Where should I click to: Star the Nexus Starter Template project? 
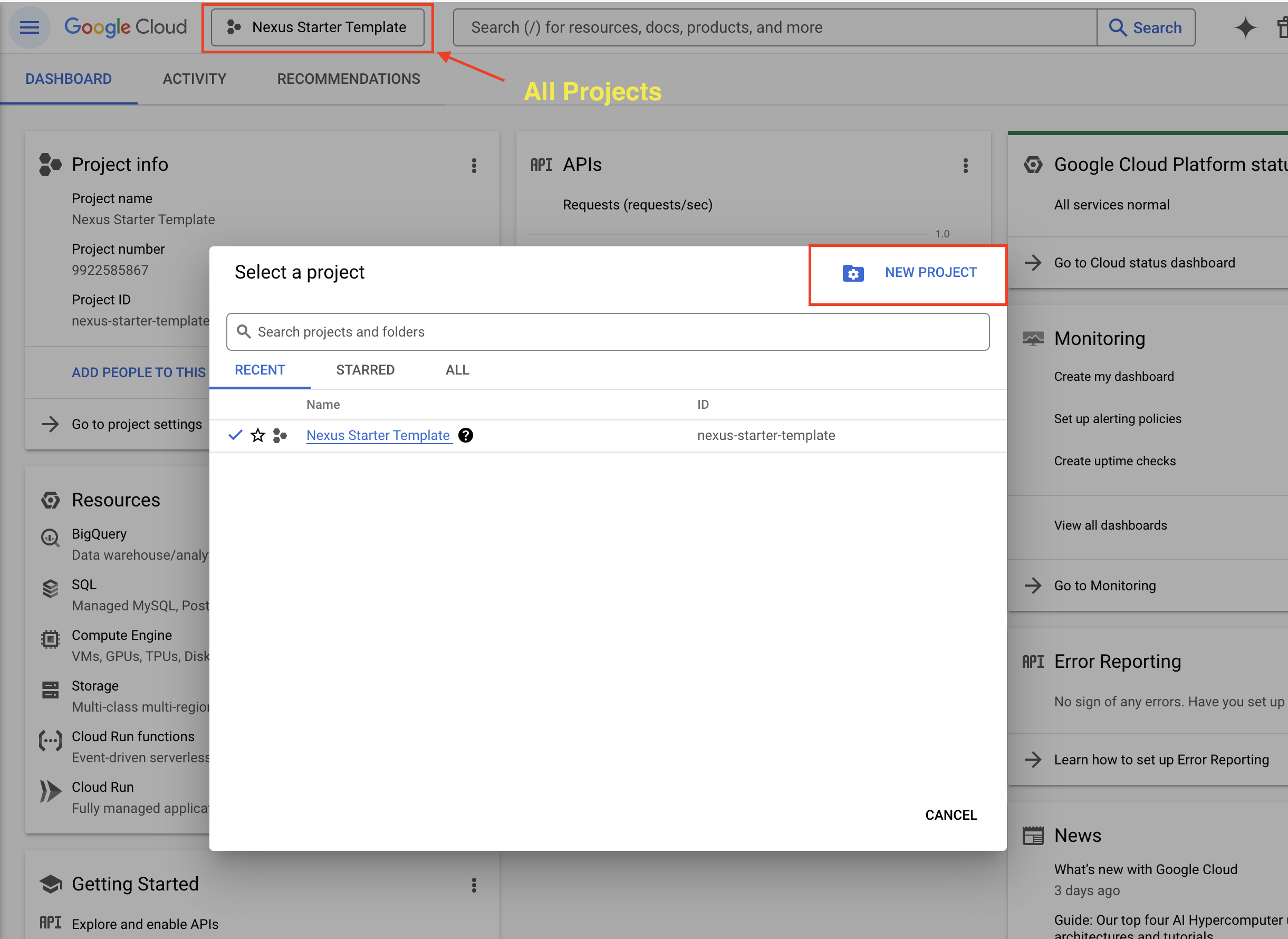pos(258,435)
